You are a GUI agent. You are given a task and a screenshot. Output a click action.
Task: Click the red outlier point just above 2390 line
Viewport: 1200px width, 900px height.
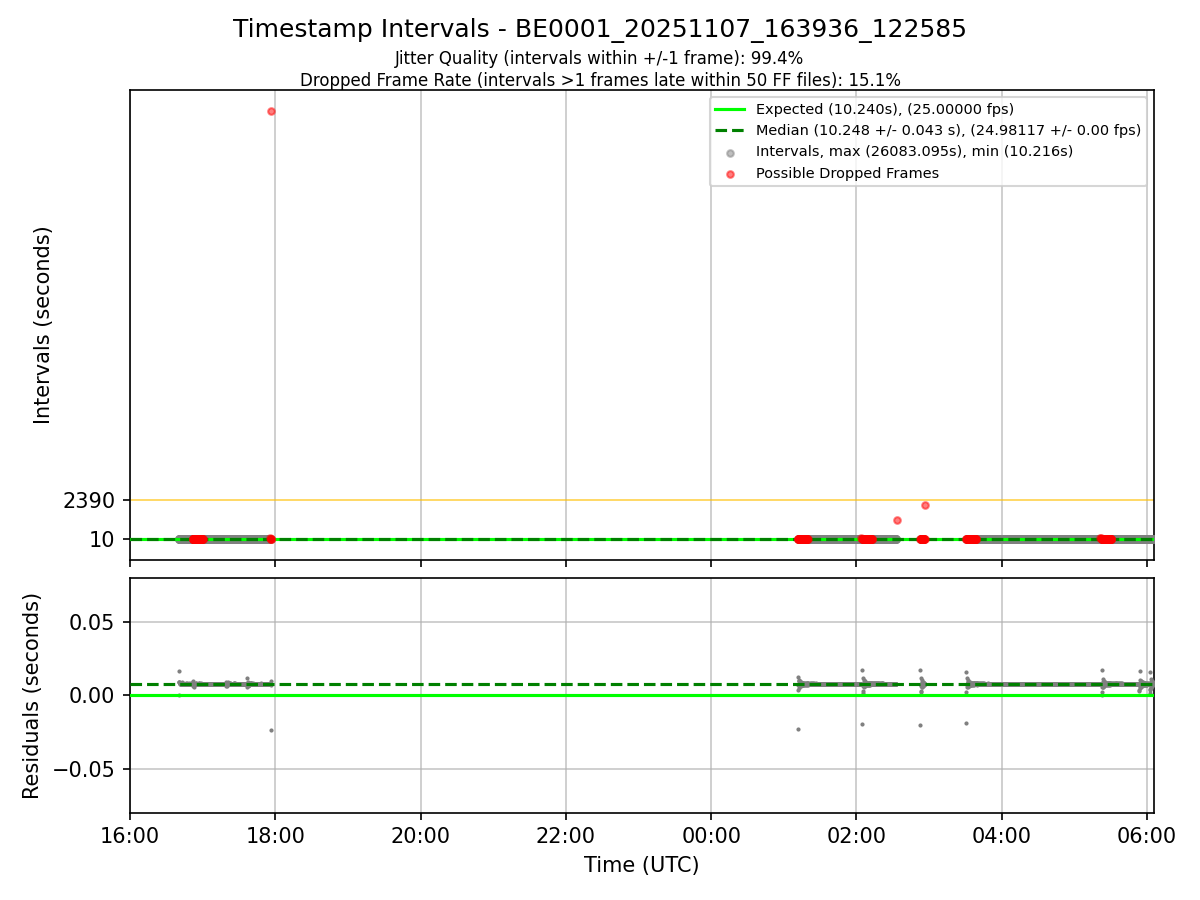coord(925,505)
